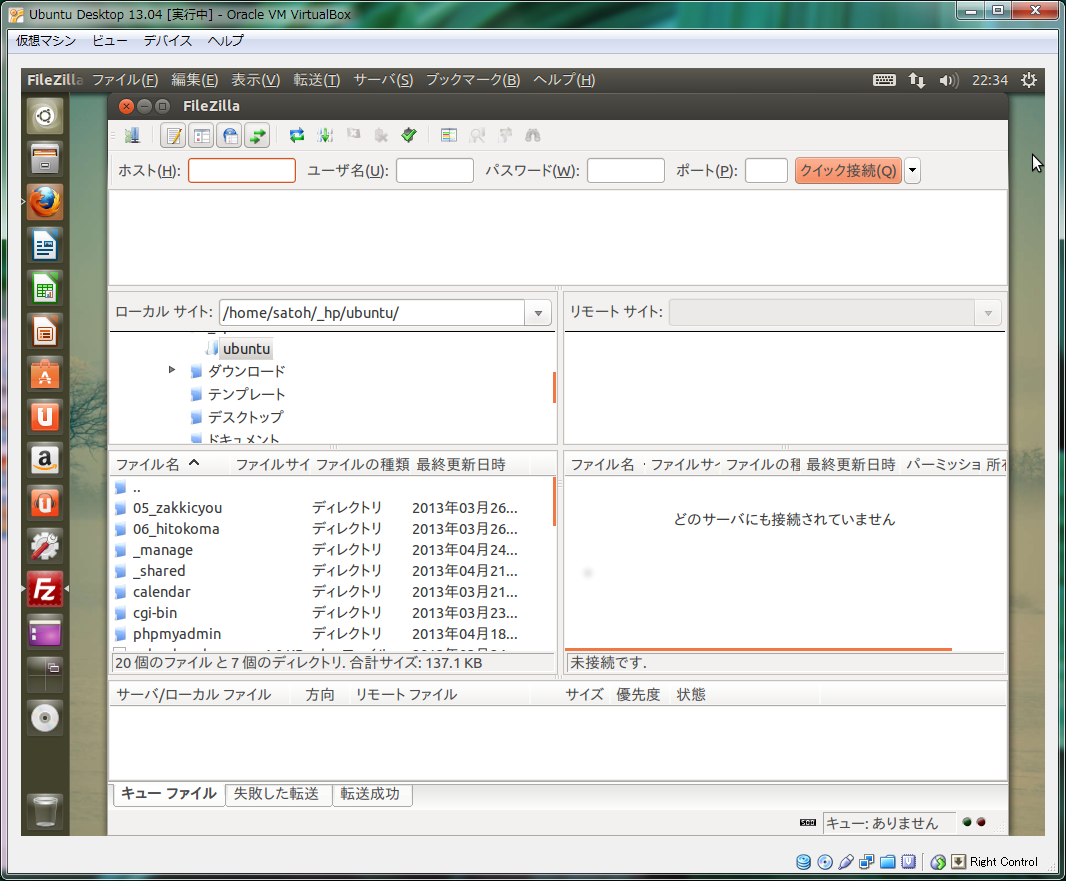Open the ブックマーク(B) menu
The image size is (1066, 881).
coord(473,80)
